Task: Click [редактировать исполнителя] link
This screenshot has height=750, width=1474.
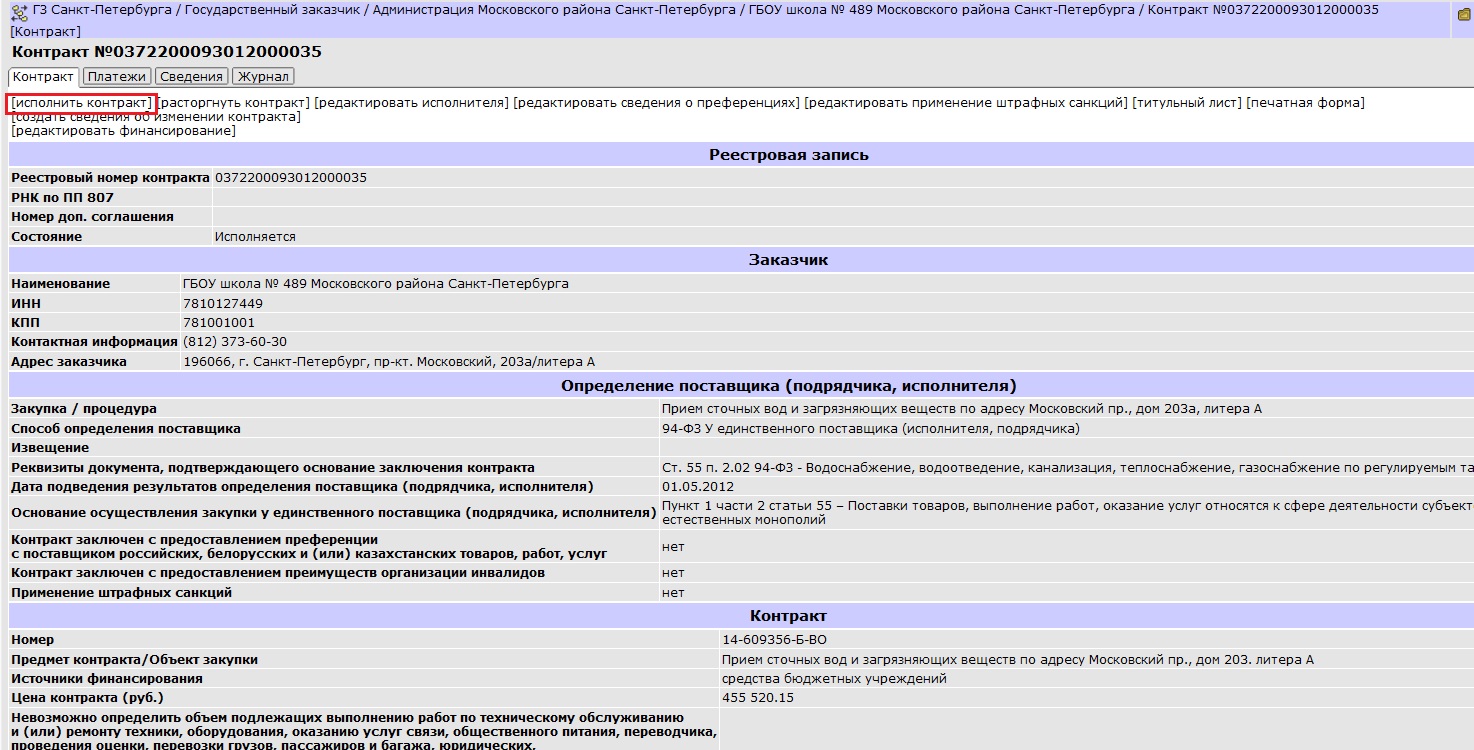Action: [x=411, y=103]
